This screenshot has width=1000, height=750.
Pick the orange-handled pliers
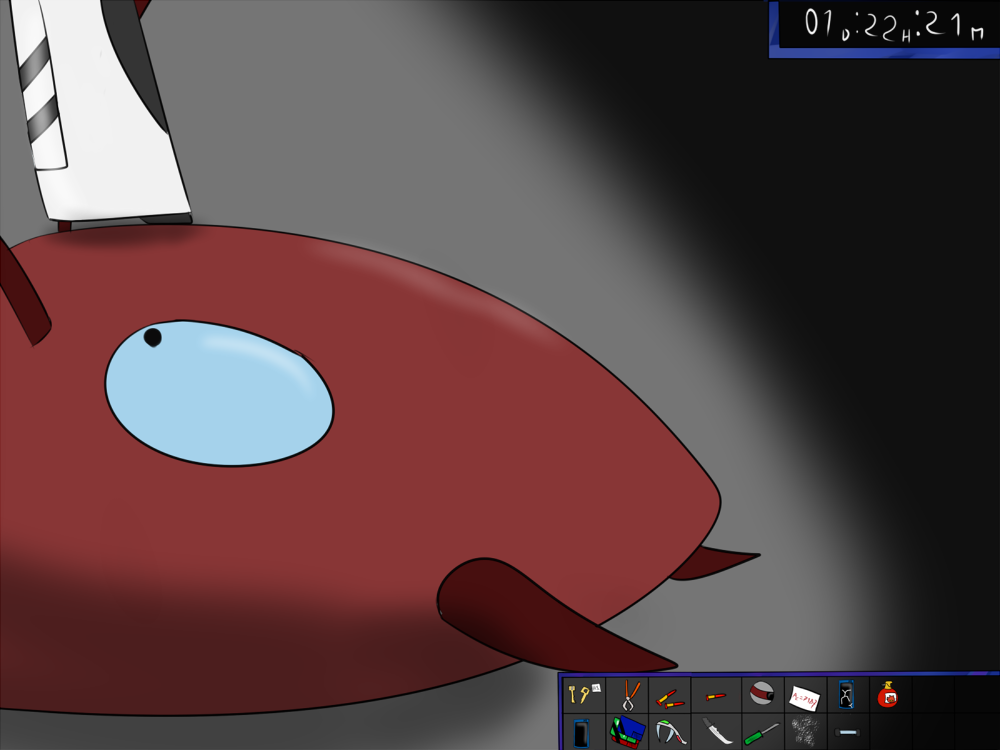point(628,694)
